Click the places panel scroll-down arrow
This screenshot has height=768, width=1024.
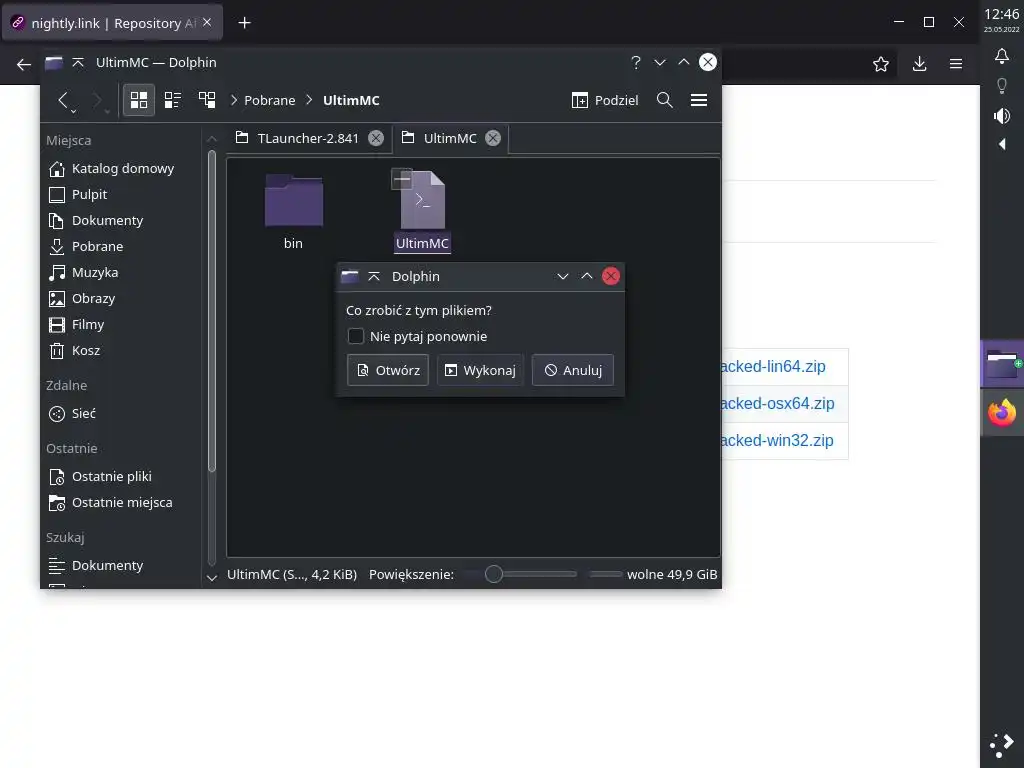click(212, 577)
